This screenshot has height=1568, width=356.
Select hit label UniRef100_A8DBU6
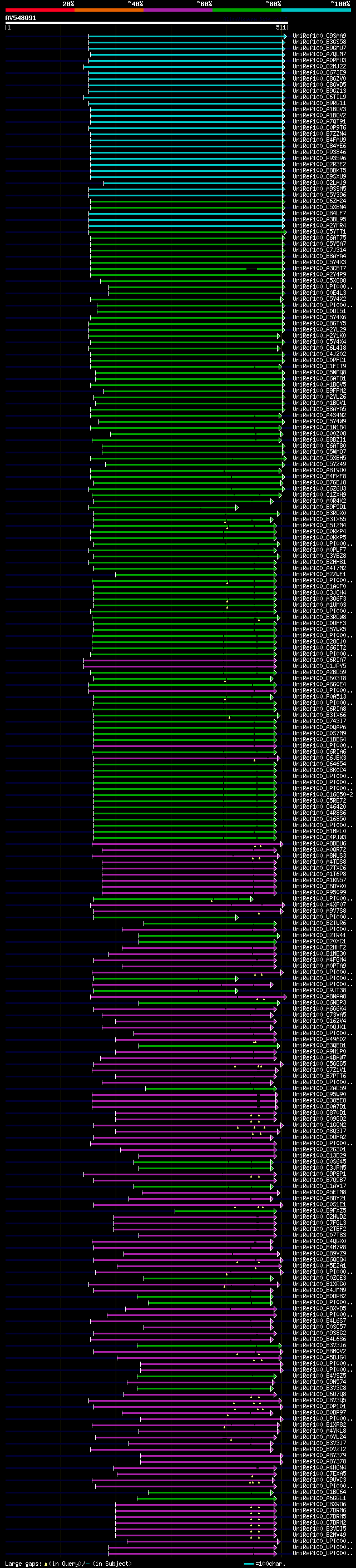[x=319, y=843]
